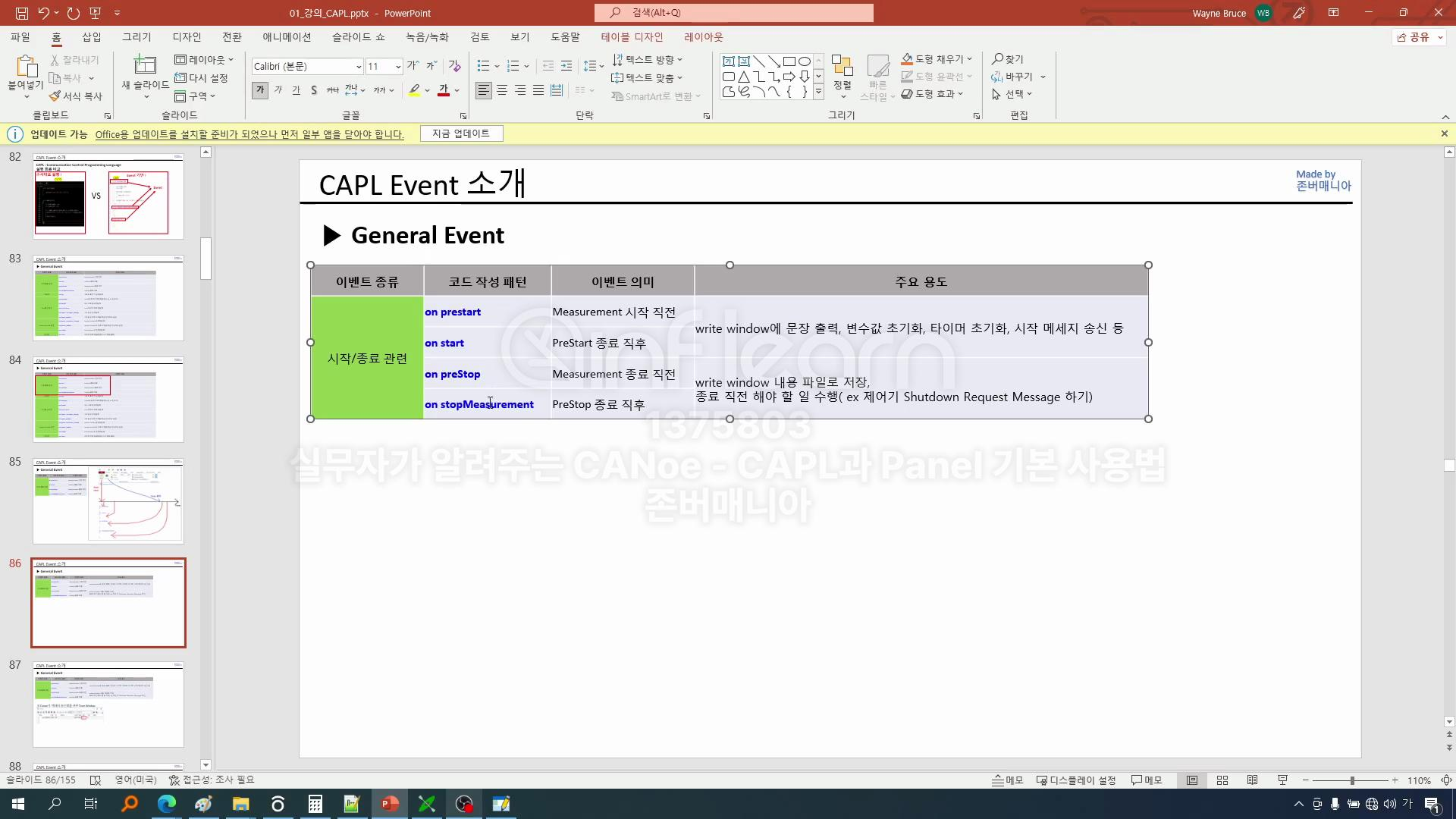
Task: Toggle underline formatting
Action: (296, 90)
